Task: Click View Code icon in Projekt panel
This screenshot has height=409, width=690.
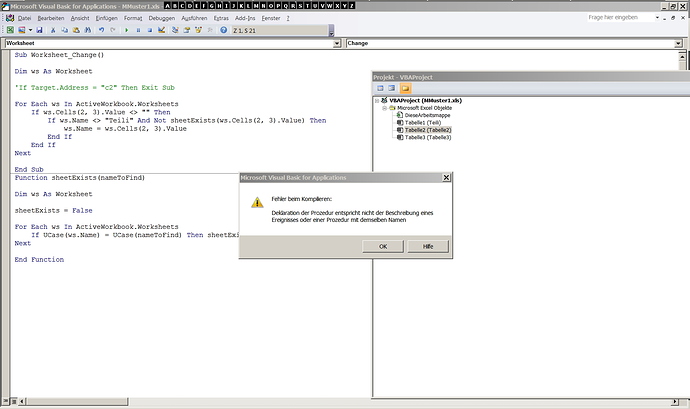Action: pos(380,88)
